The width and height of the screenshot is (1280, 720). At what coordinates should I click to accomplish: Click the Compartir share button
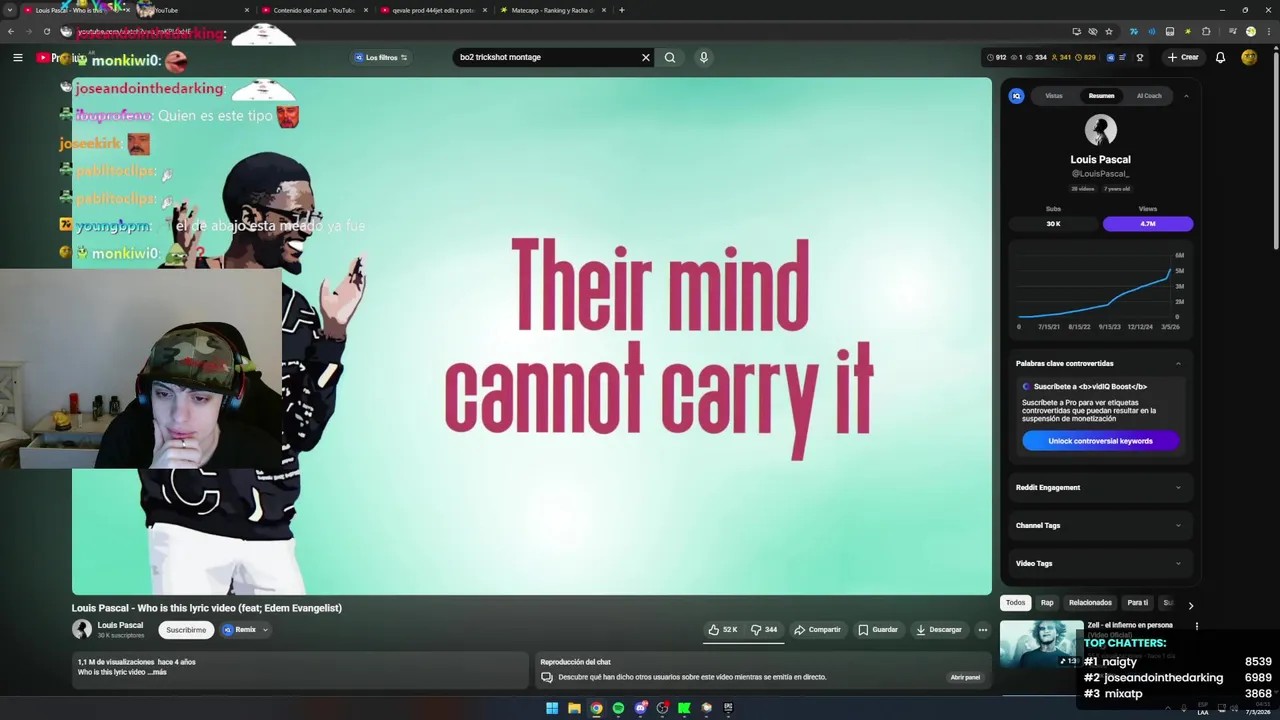point(817,630)
